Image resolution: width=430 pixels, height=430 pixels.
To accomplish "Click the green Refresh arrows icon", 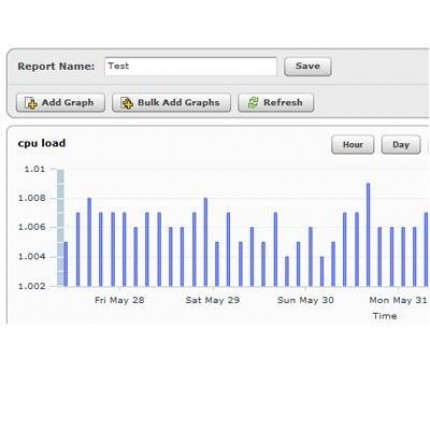I will (253, 103).
